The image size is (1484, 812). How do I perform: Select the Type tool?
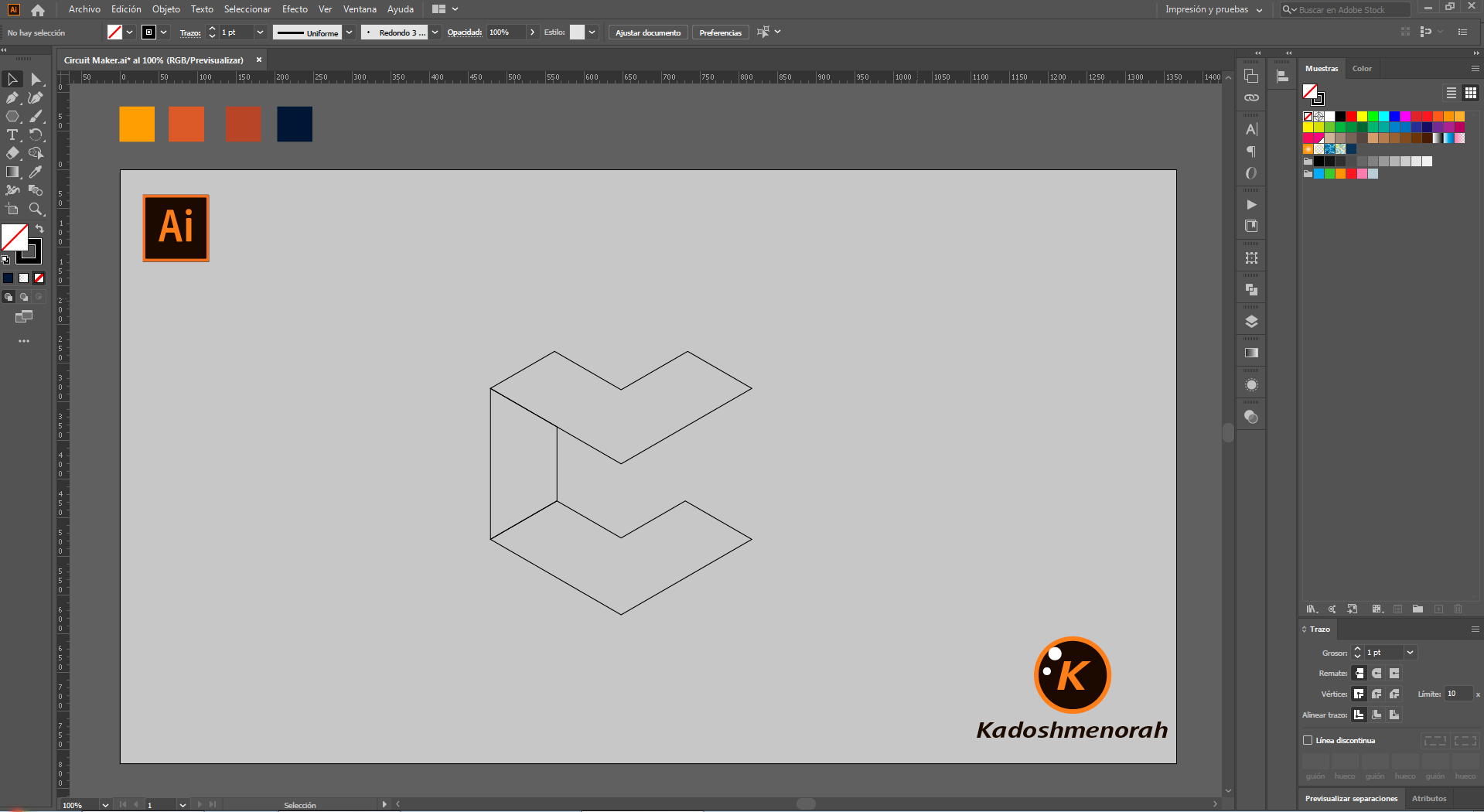pyautogui.click(x=12, y=135)
